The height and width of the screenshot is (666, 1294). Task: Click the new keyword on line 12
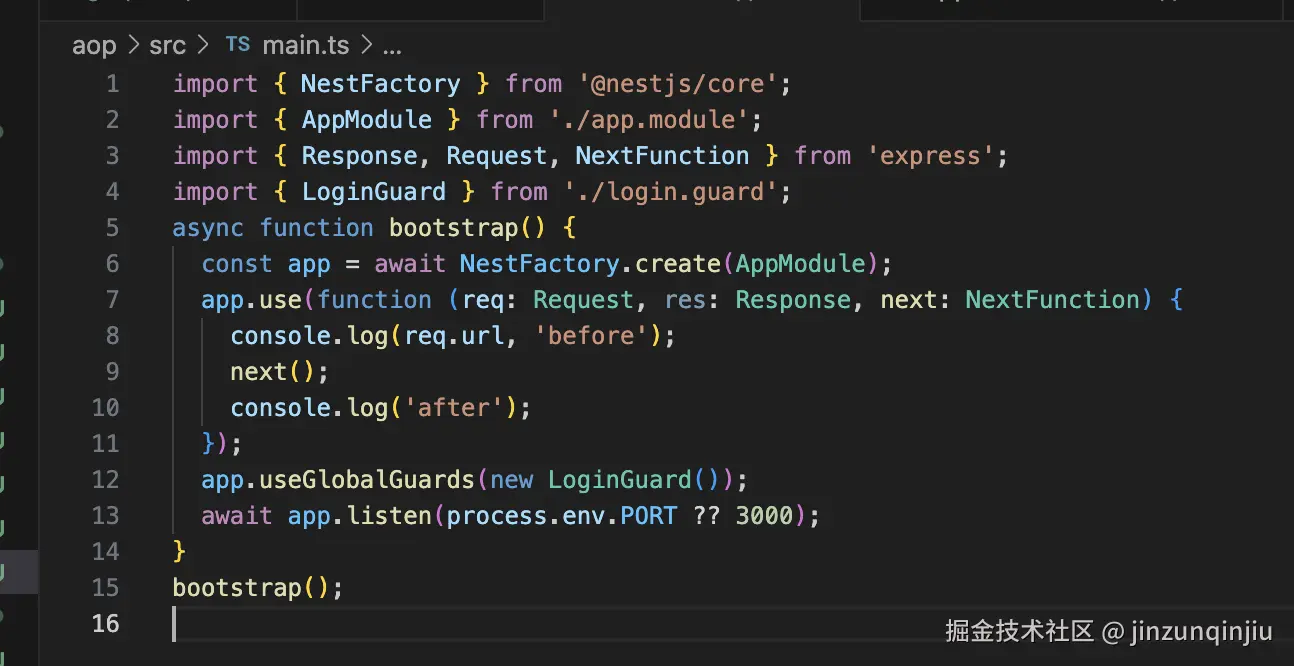(512, 480)
